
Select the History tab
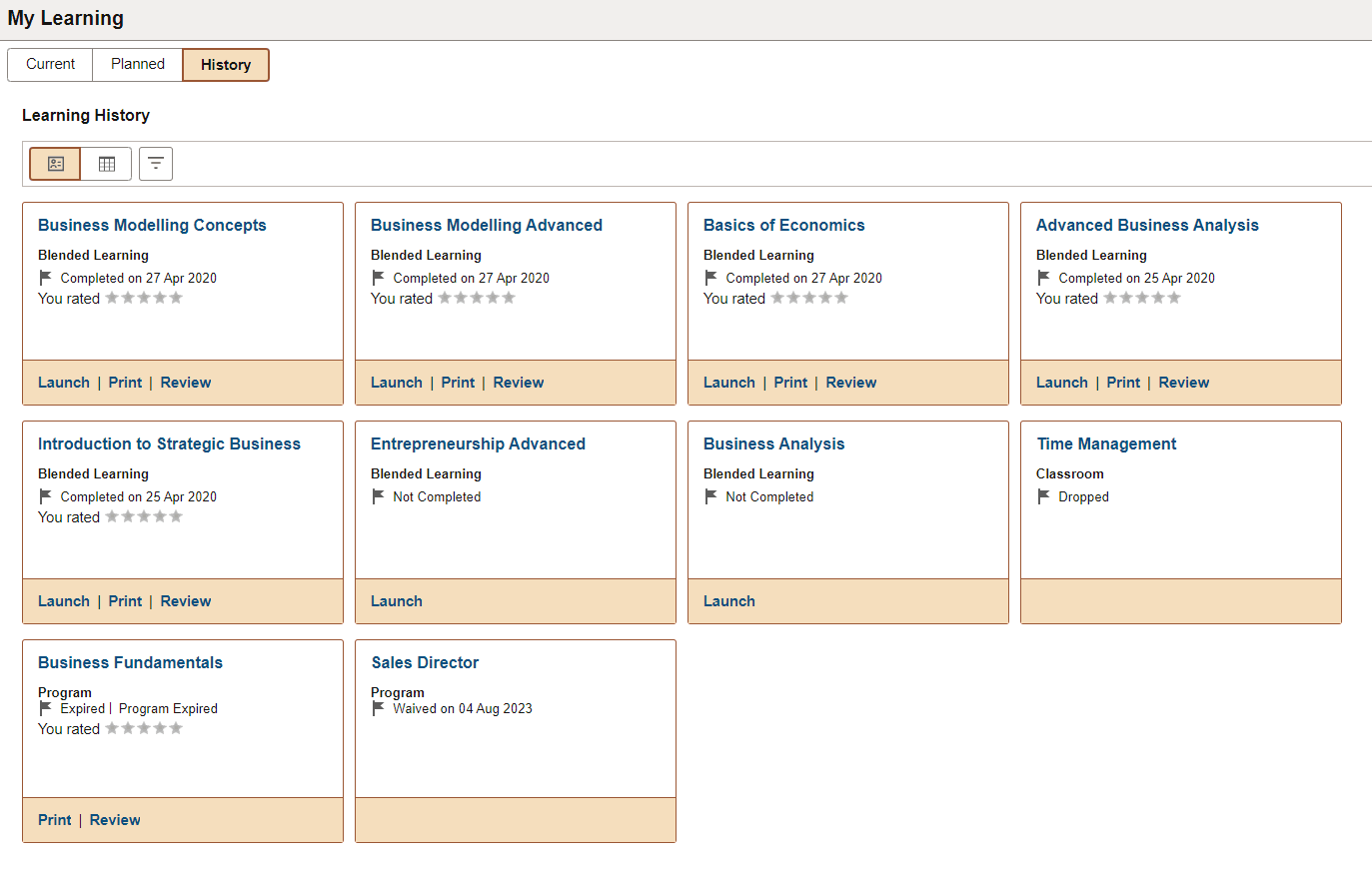coord(225,64)
